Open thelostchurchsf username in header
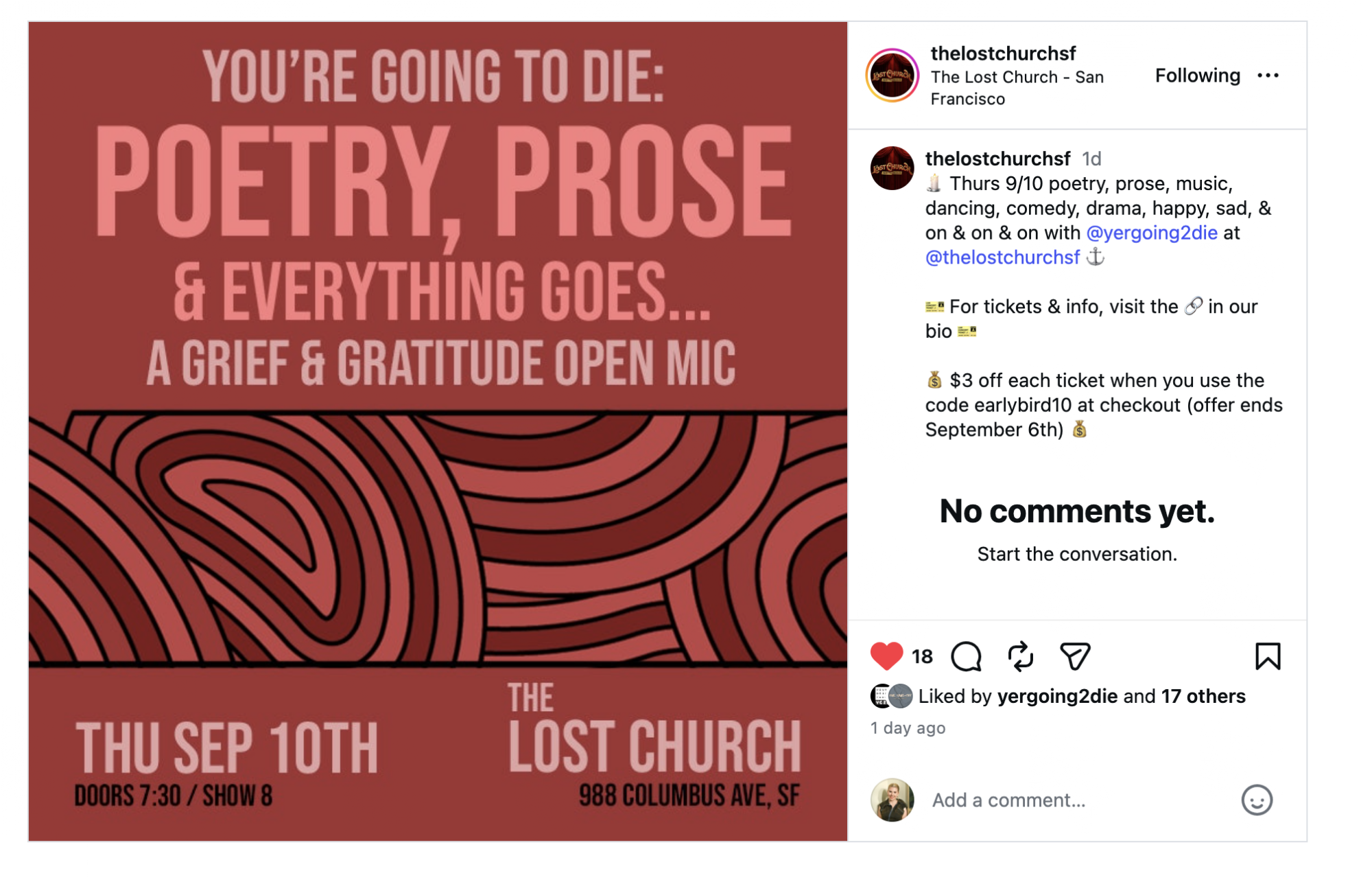 (1003, 54)
